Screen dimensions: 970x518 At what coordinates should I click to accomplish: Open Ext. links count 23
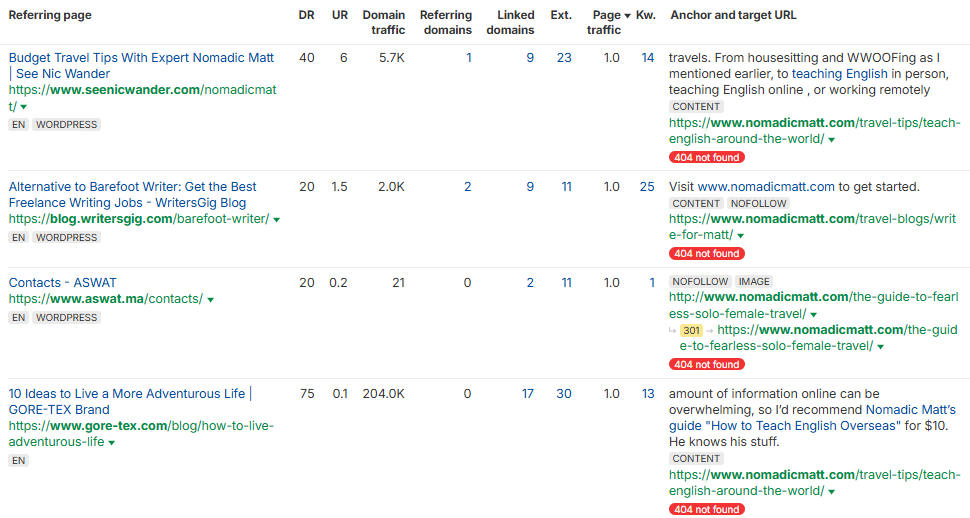564,58
